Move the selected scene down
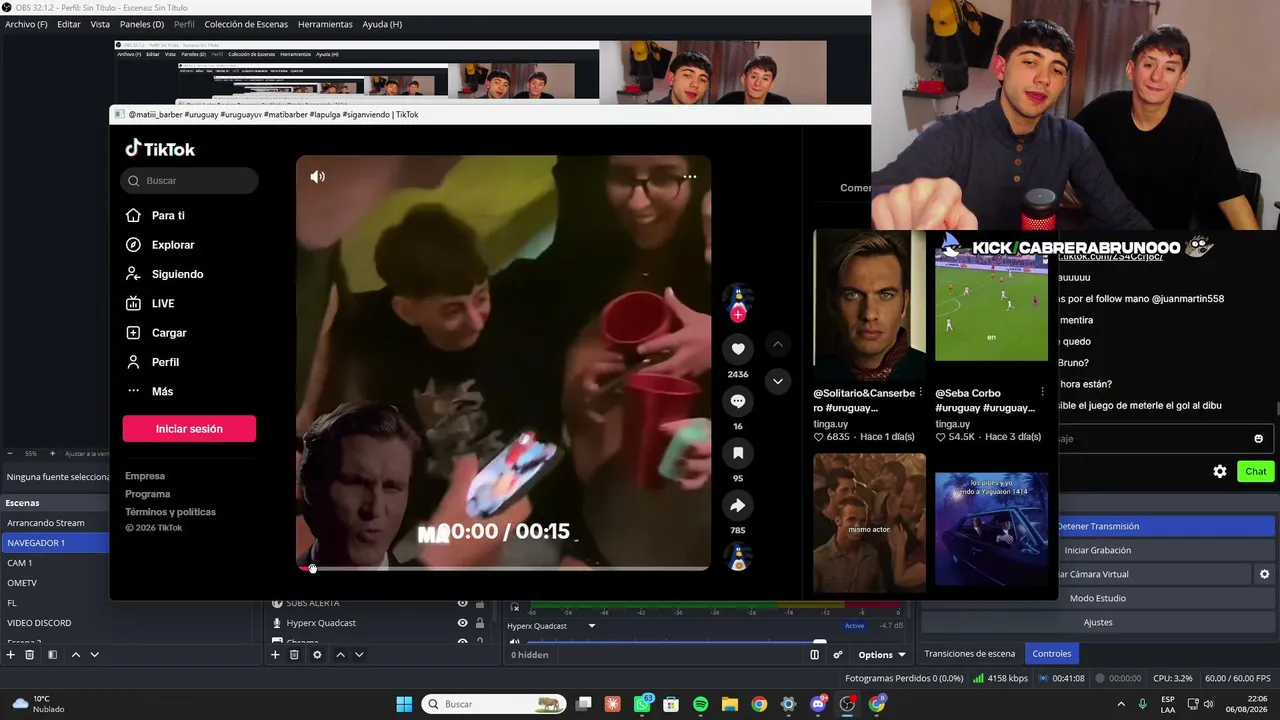 [94, 655]
